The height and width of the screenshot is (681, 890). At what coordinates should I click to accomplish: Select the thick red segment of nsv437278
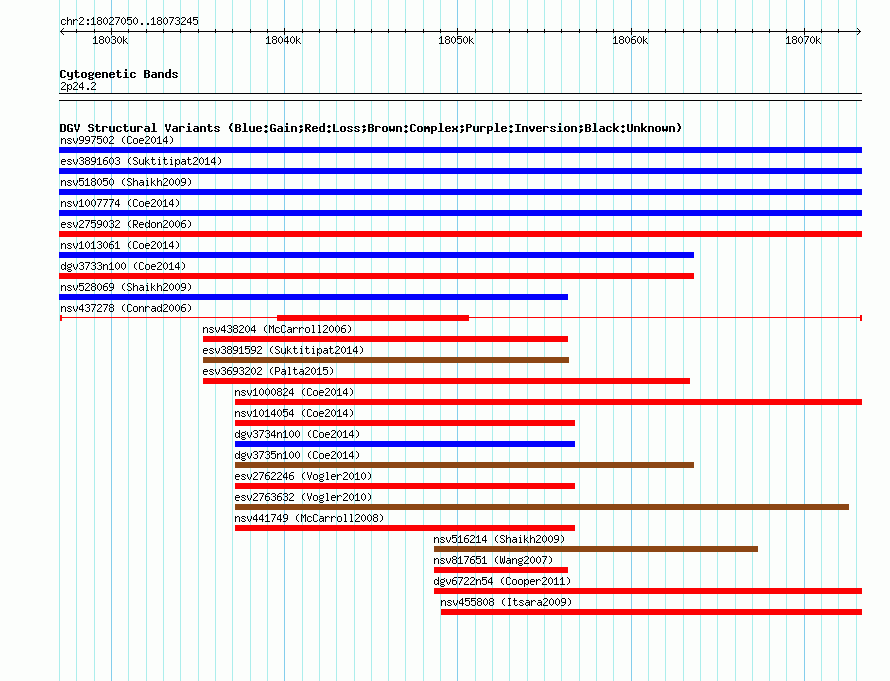click(373, 318)
